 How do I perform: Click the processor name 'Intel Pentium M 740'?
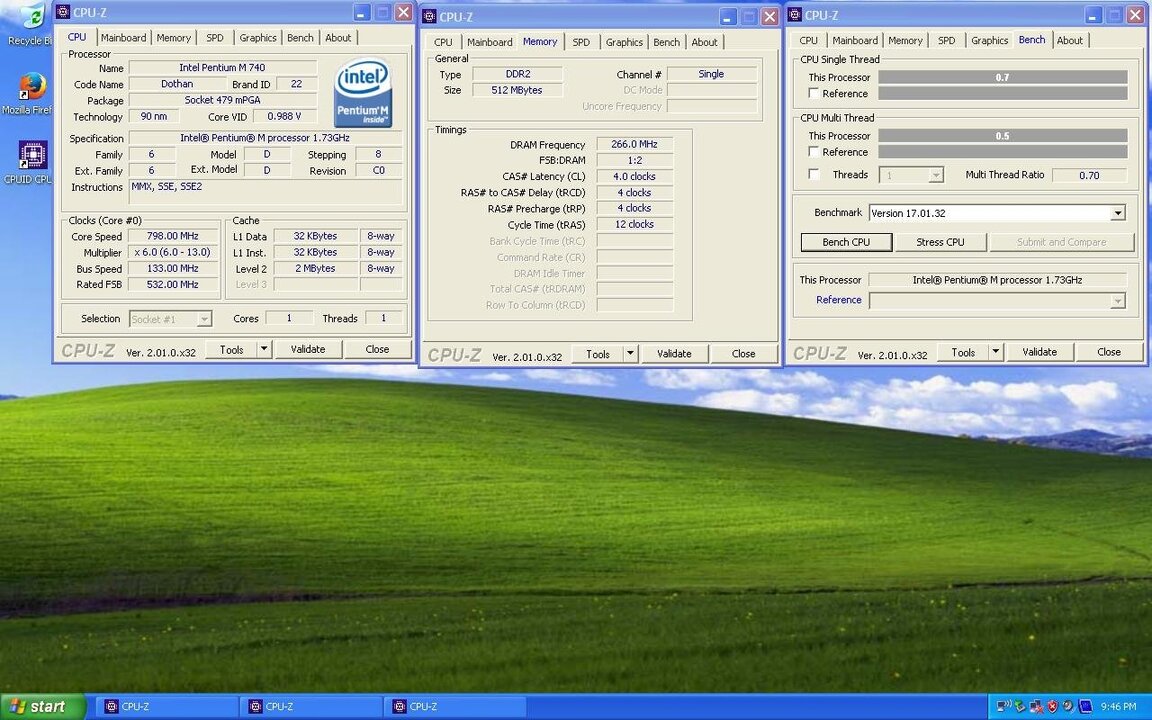point(223,68)
